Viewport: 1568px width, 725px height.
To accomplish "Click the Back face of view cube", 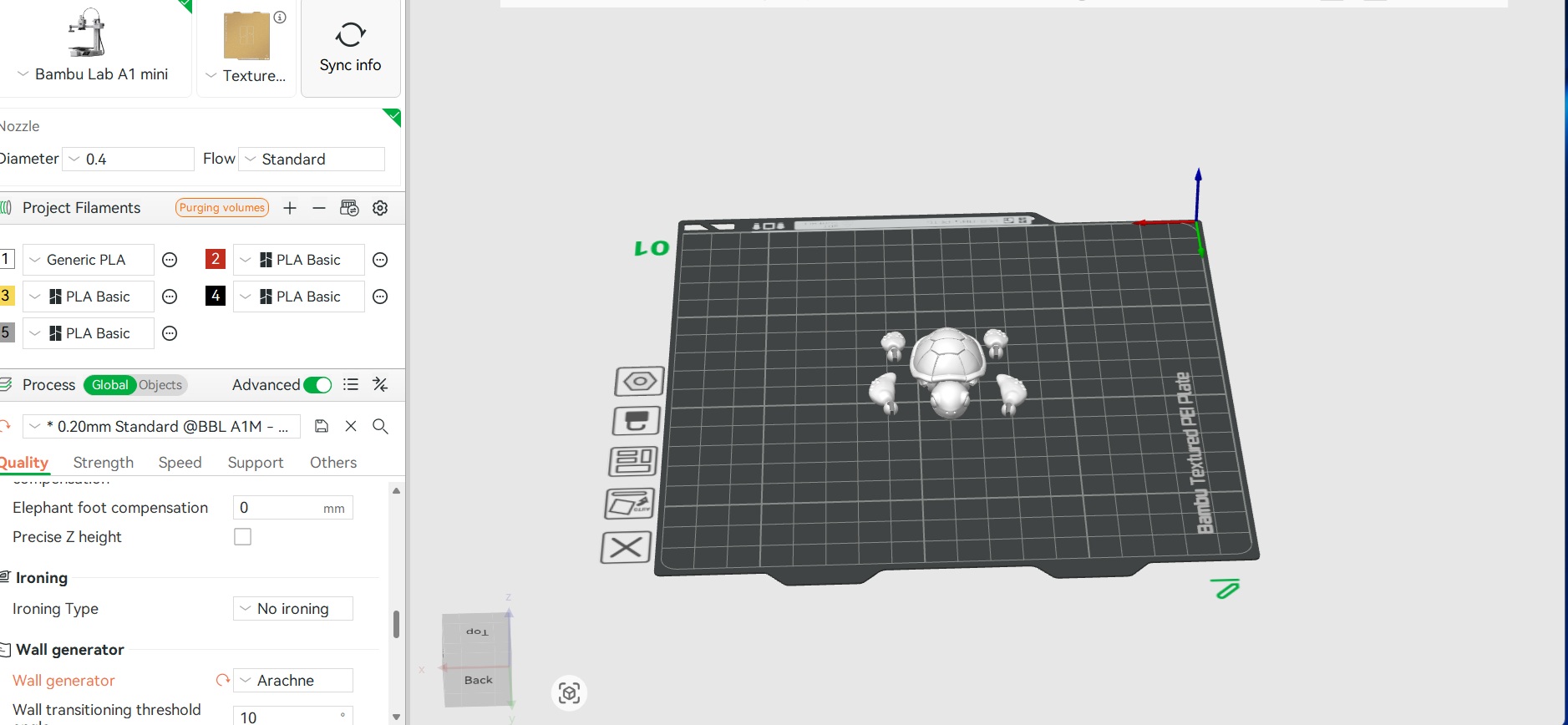I will [x=478, y=681].
